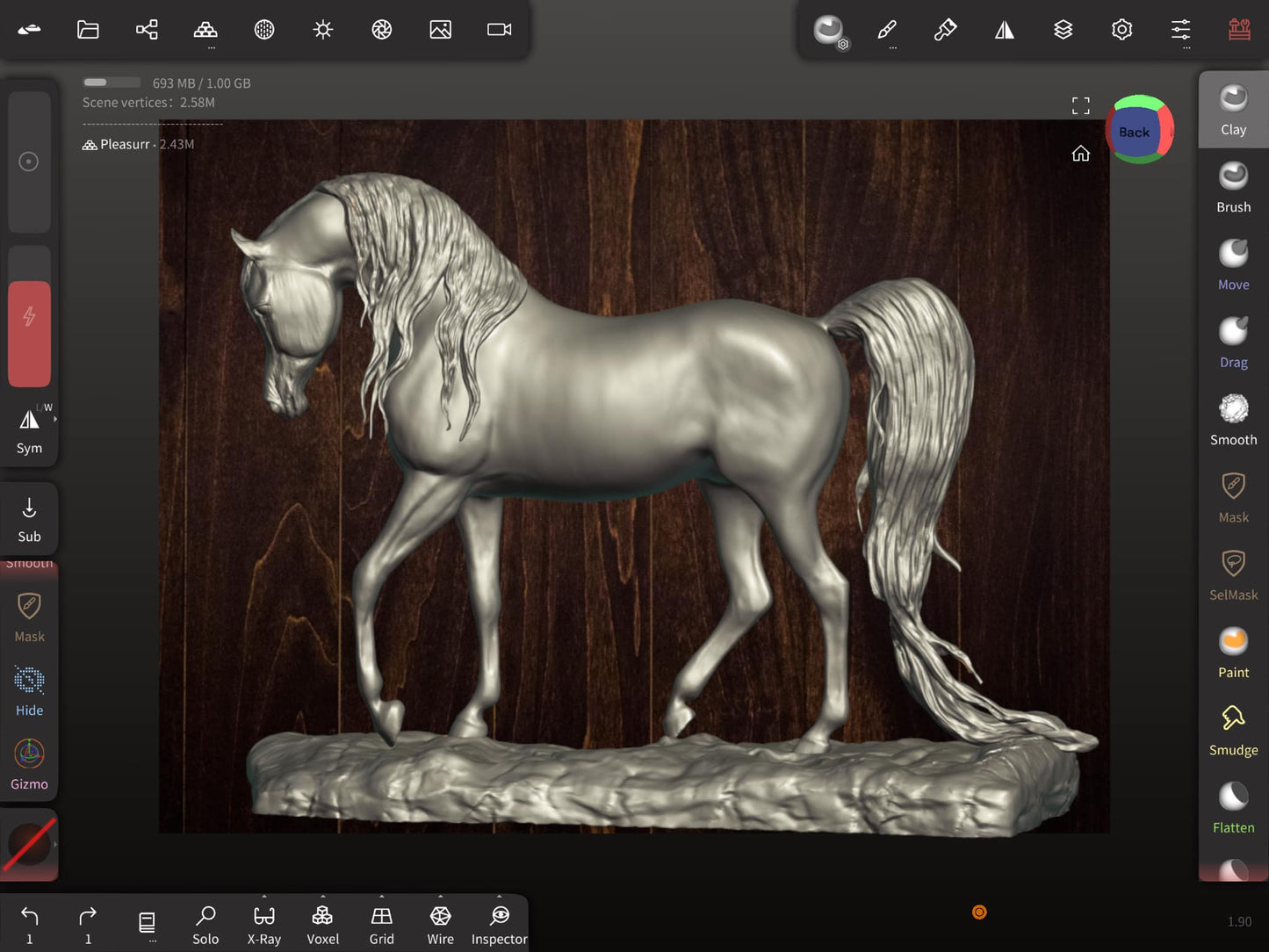This screenshot has height=952, width=1269.
Task: Reset view with the home button
Action: pos(1081,154)
